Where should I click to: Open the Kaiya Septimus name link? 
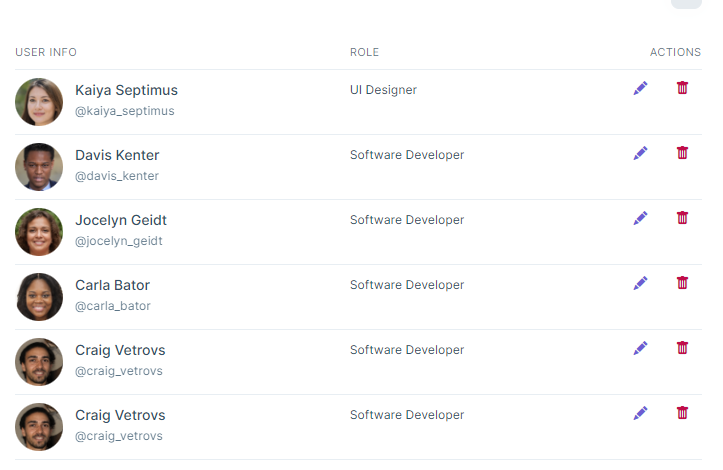pyautogui.click(x=126, y=90)
